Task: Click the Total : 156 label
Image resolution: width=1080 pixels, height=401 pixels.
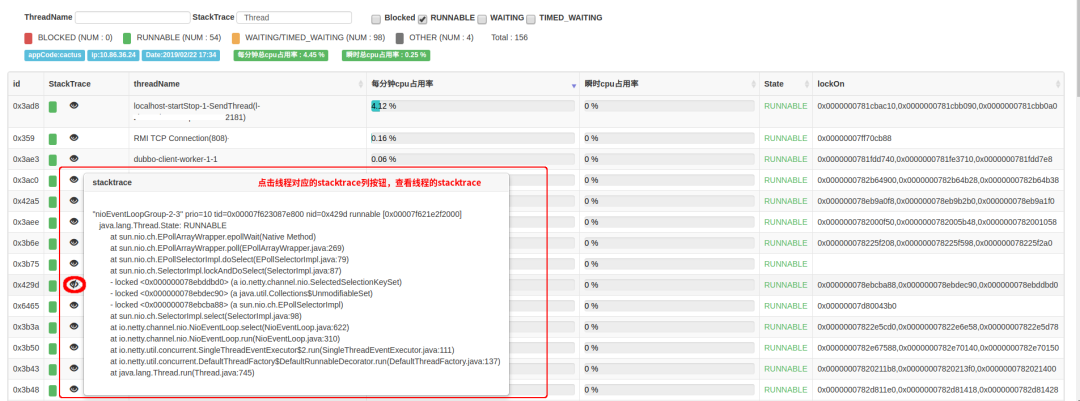Action: click(x=510, y=37)
